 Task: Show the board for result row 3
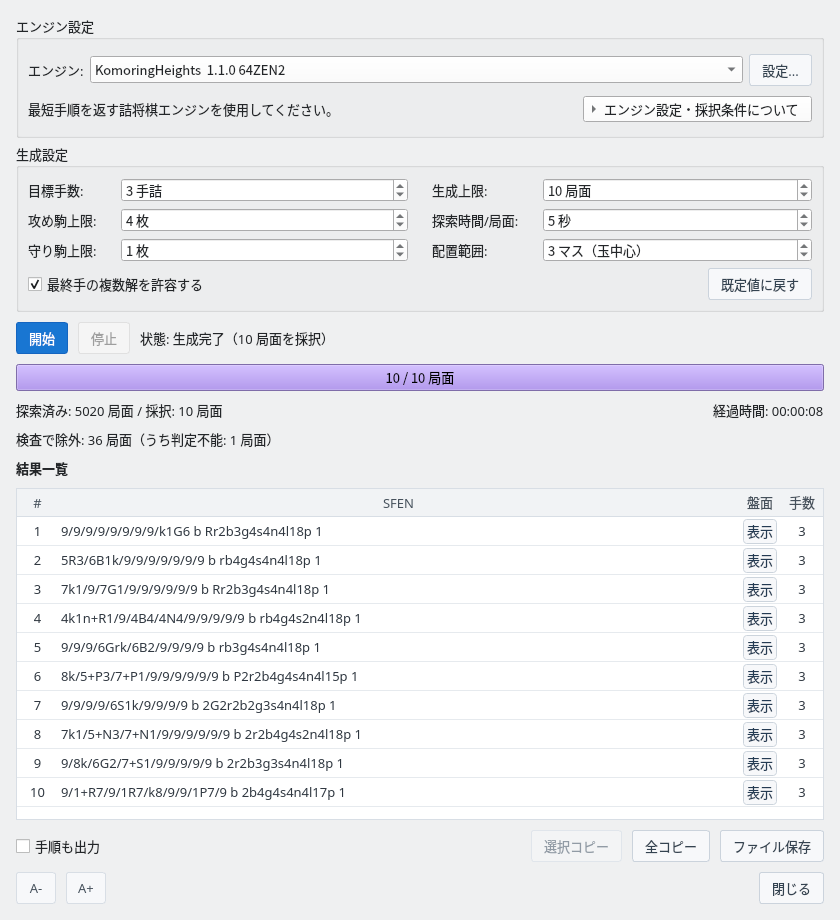[760, 590]
